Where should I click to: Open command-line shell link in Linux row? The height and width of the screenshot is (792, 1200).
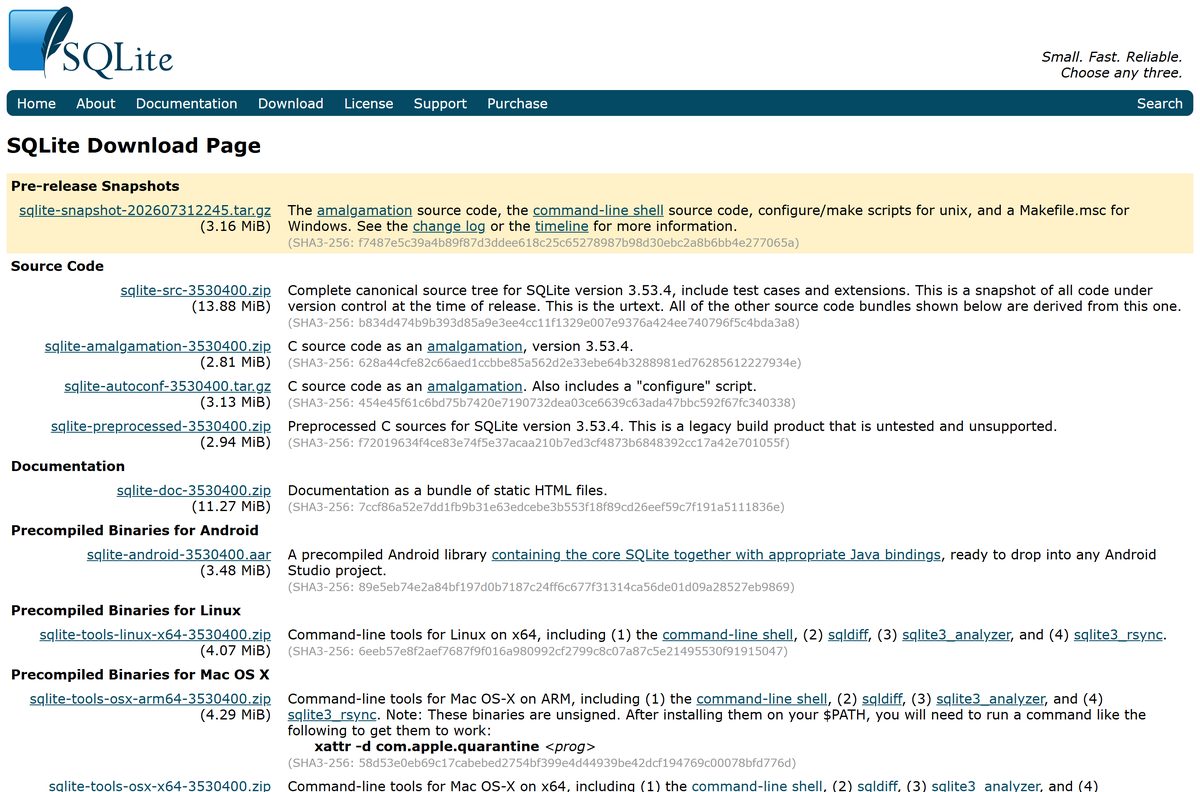pos(727,634)
